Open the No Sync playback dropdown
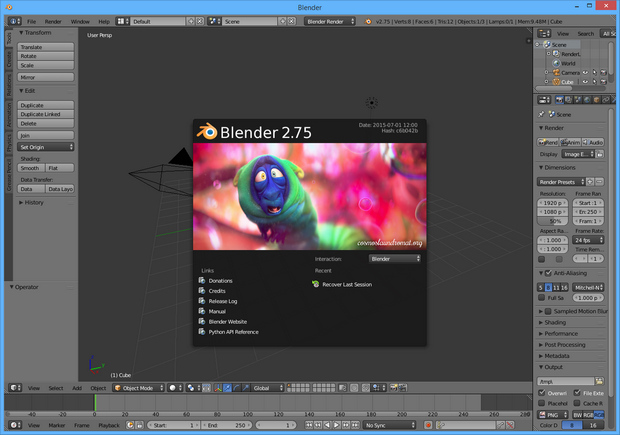This screenshot has height=435, width=620. (389, 425)
